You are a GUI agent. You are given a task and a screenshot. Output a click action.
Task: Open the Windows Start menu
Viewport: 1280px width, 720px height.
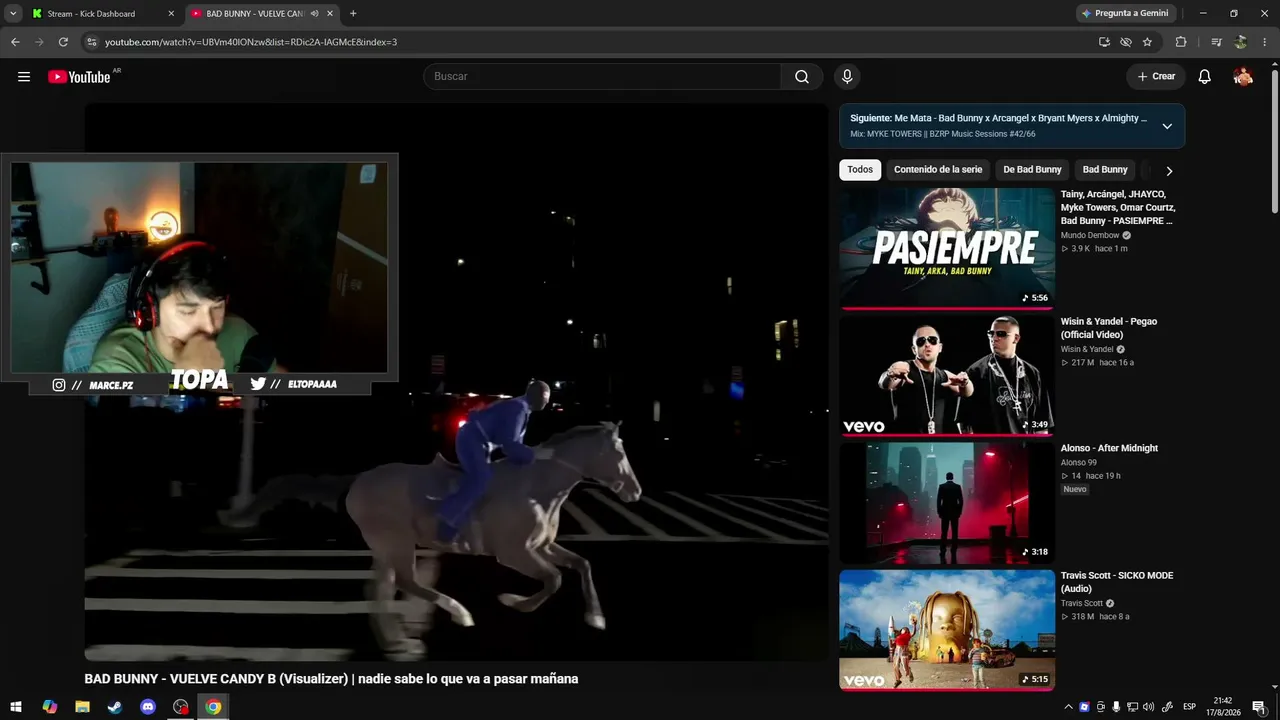16,707
